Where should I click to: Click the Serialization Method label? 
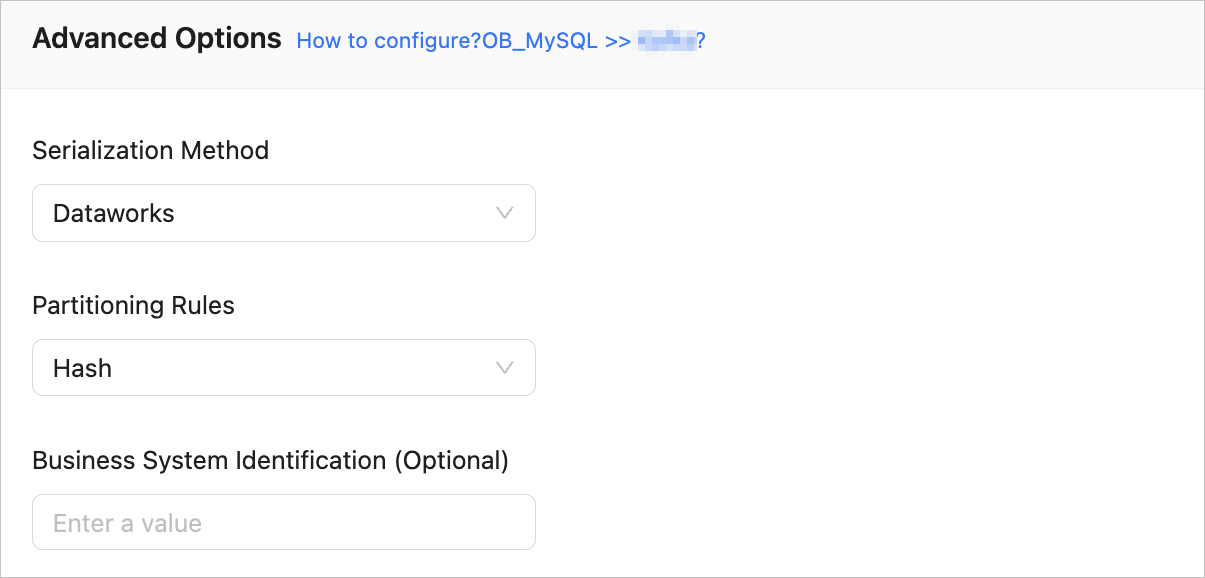pyautogui.click(x=150, y=150)
